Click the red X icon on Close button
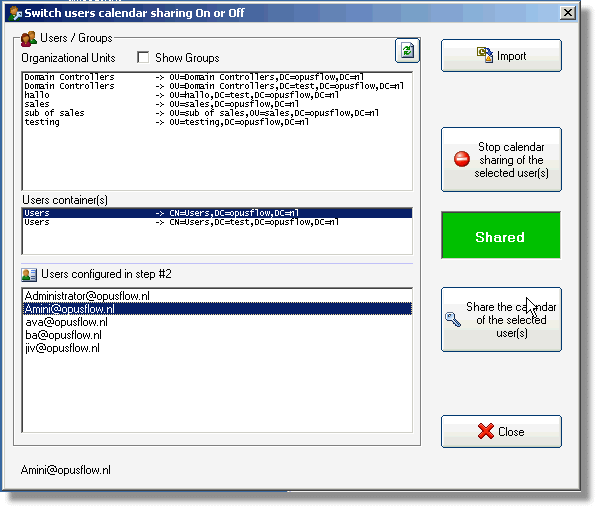This screenshot has height=506, width=595. click(486, 431)
